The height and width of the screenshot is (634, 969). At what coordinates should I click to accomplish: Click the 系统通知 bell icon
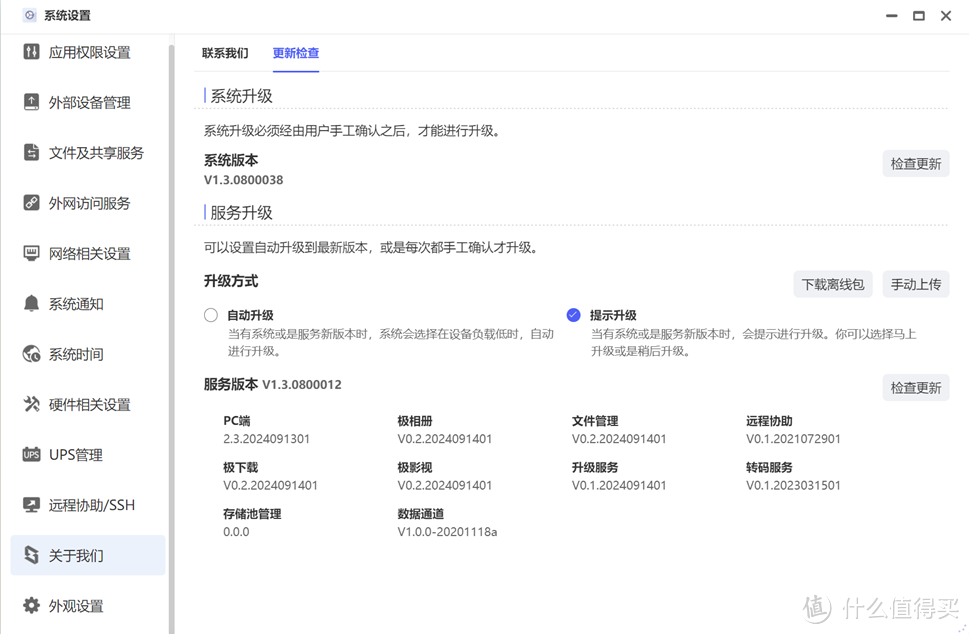30,304
